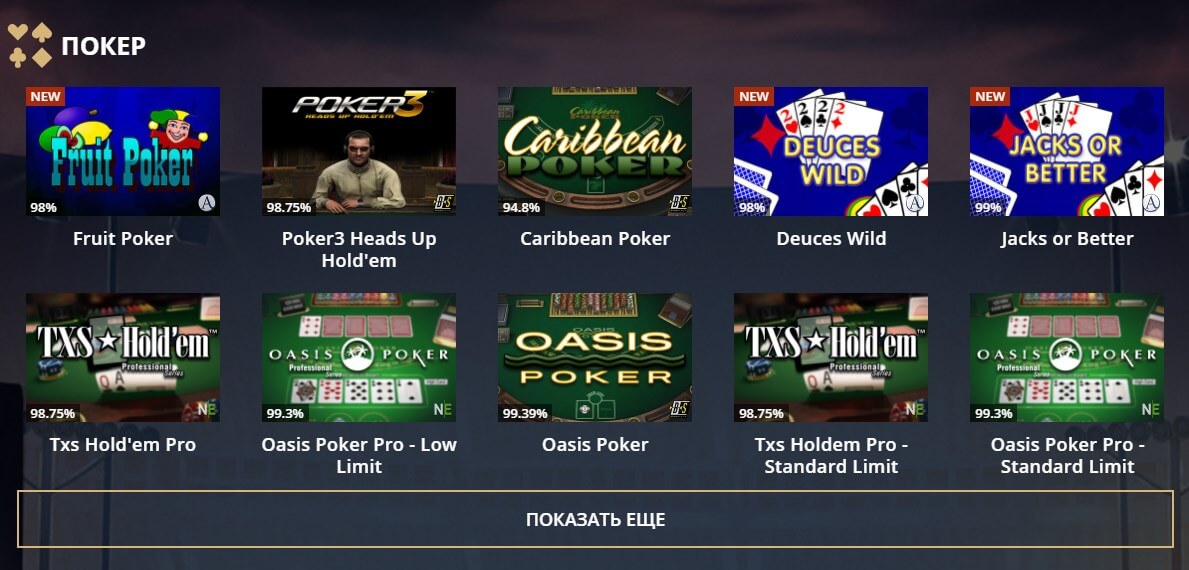Show more games with ПОКАЗАТЬ ЕЩЕ button
Viewport: 1189px width, 570px height.
coord(595,519)
